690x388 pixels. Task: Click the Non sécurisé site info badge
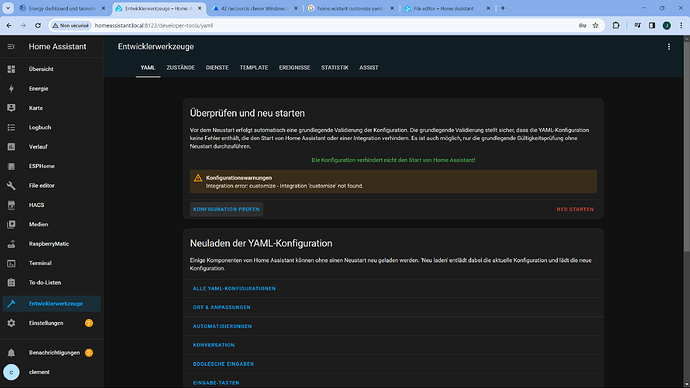[x=70, y=26]
